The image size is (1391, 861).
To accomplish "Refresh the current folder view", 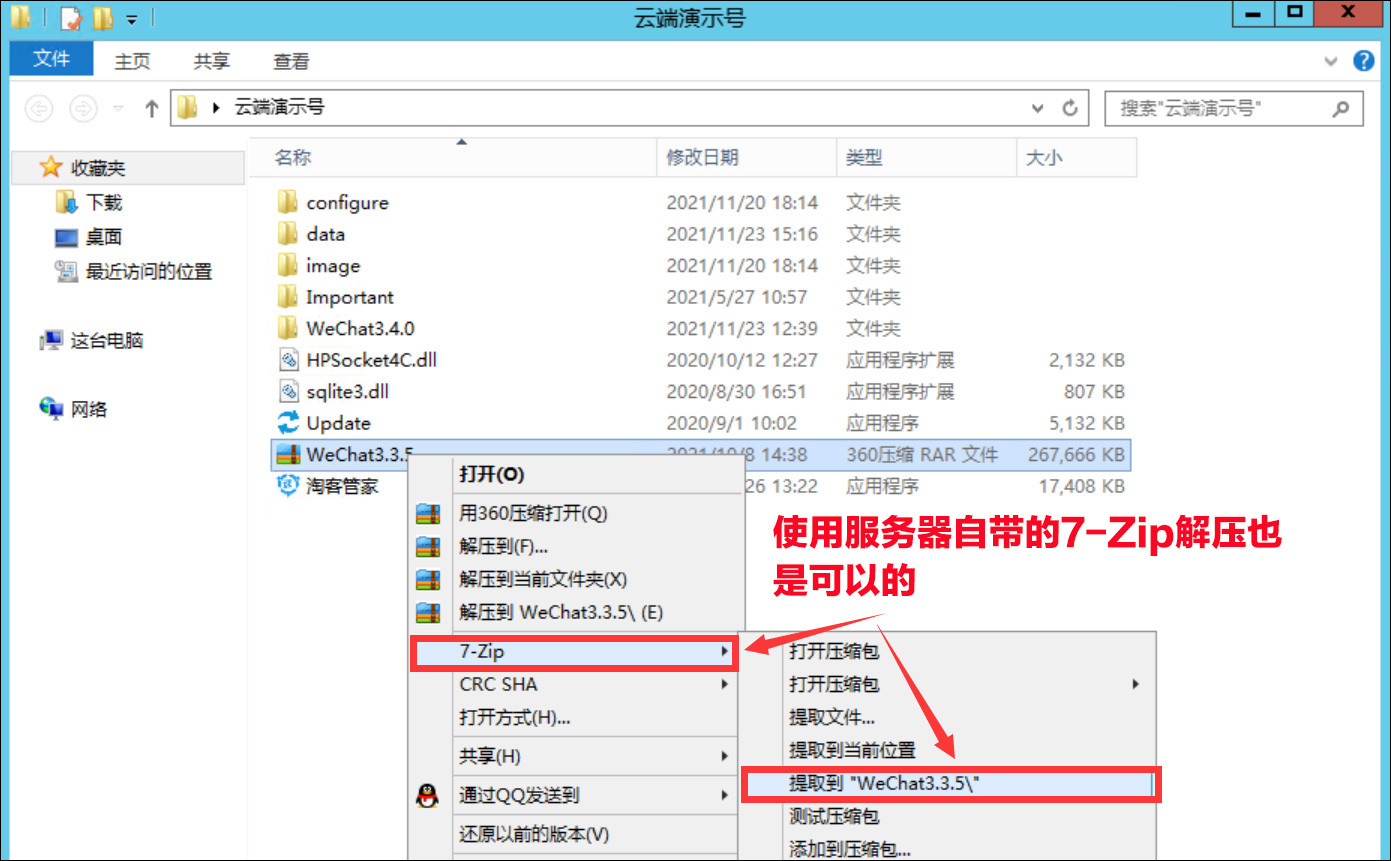I will pyautogui.click(x=1070, y=108).
